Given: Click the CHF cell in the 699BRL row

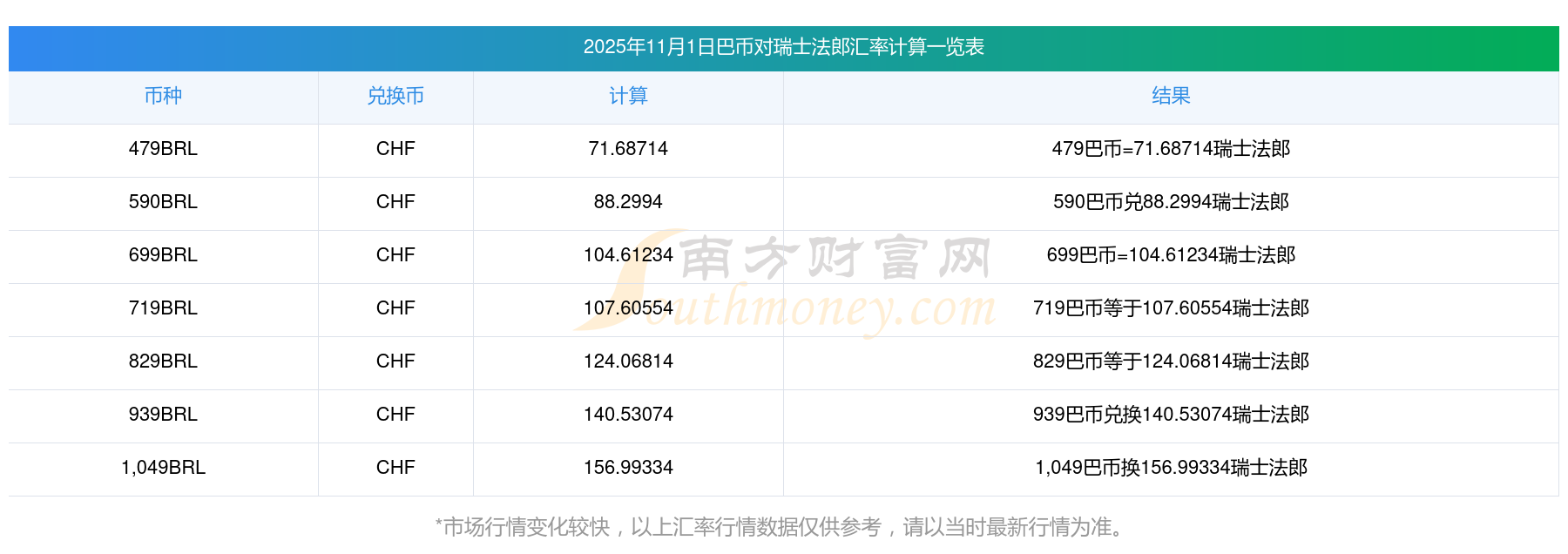Looking at the screenshot, I should (x=395, y=255).
